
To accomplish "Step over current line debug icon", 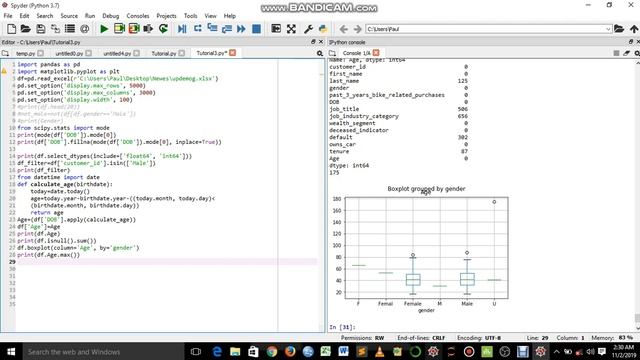I will [198, 29].
